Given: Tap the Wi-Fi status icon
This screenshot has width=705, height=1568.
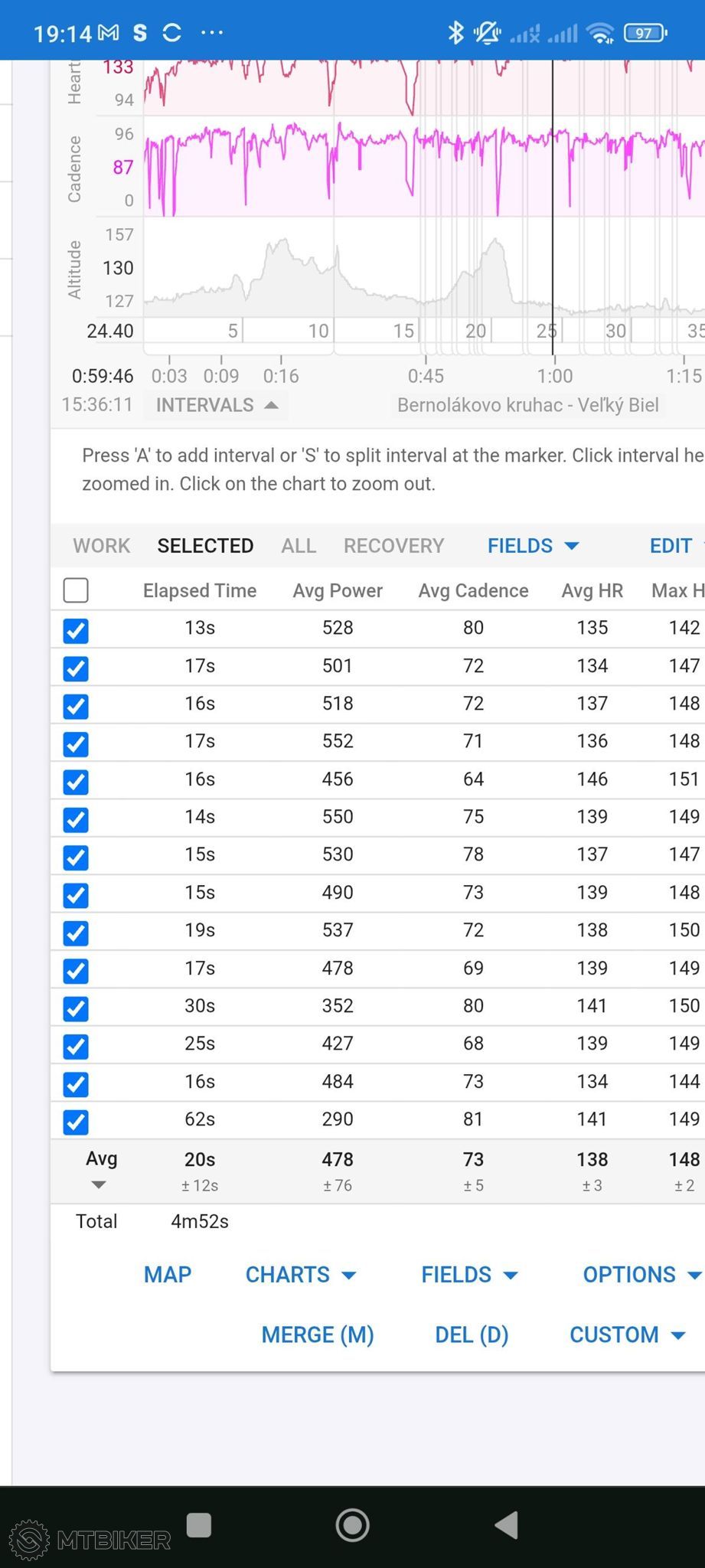Looking at the screenshot, I should point(600,33).
